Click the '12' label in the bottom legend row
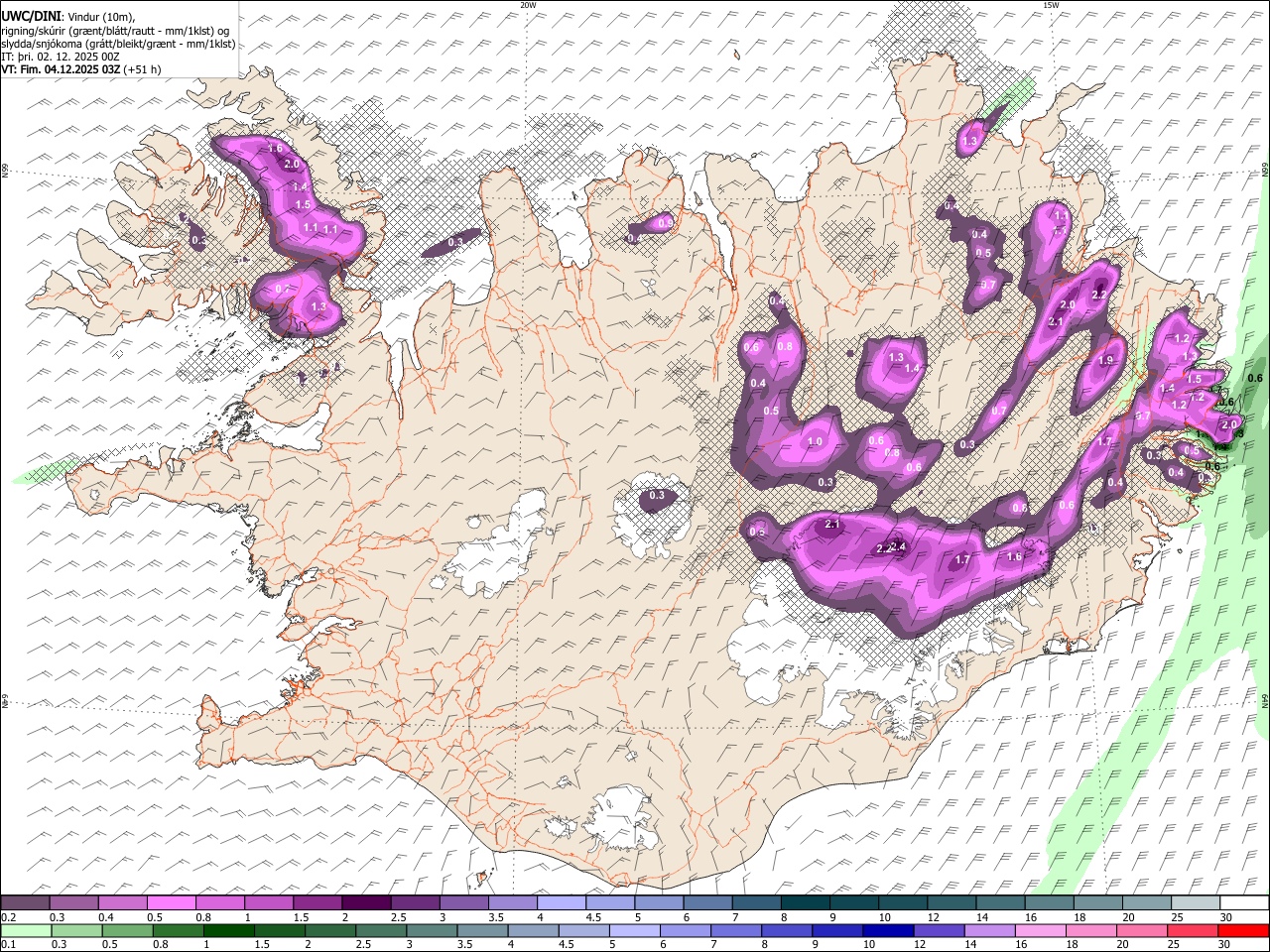The image size is (1270, 952). click(x=920, y=945)
